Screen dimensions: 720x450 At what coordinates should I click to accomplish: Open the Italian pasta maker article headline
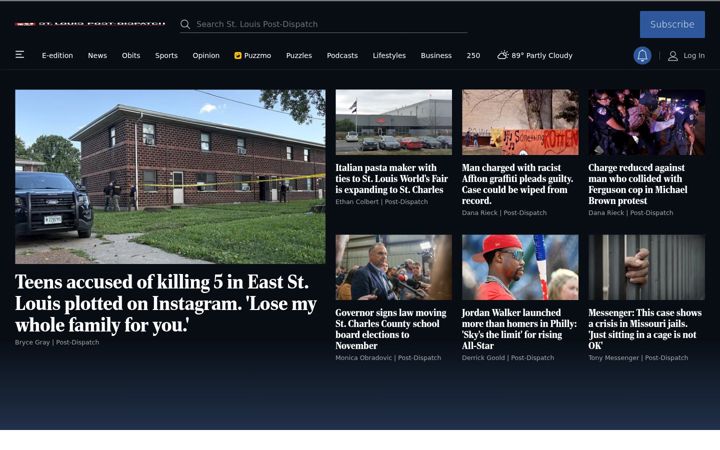click(x=392, y=179)
